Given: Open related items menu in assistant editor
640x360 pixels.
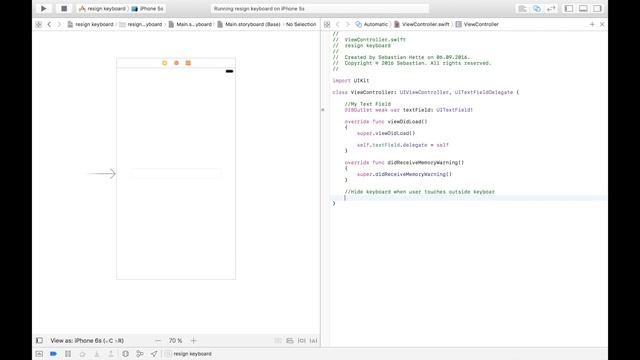Looking at the screenshot, I should [327, 24].
